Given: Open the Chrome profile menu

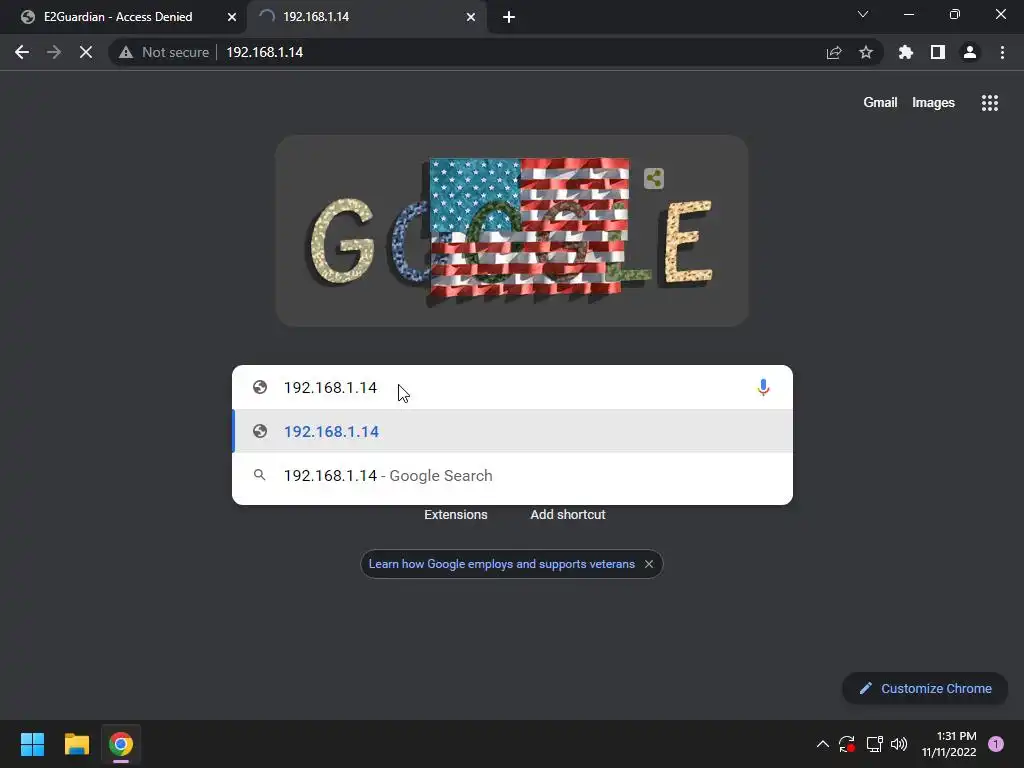Looking at the screenshot, I should click(970, 52).
